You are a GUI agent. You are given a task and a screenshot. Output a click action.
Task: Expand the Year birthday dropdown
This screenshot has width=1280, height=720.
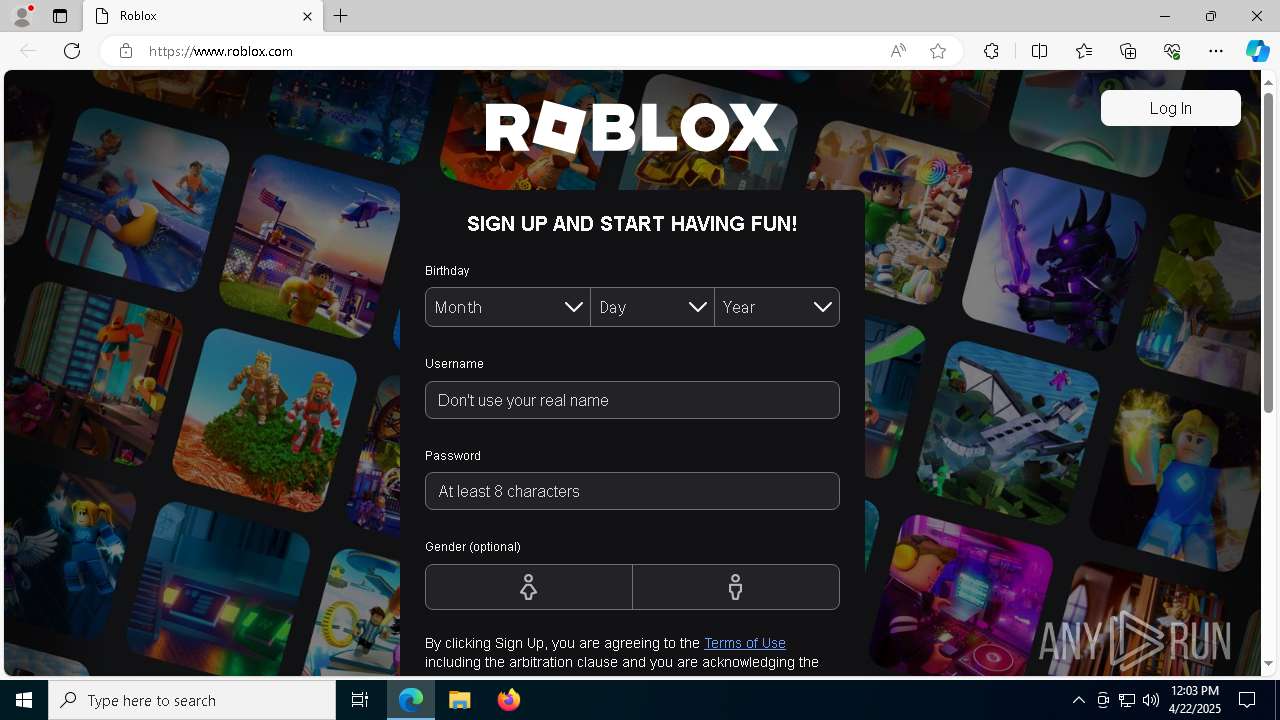point(777,307)
